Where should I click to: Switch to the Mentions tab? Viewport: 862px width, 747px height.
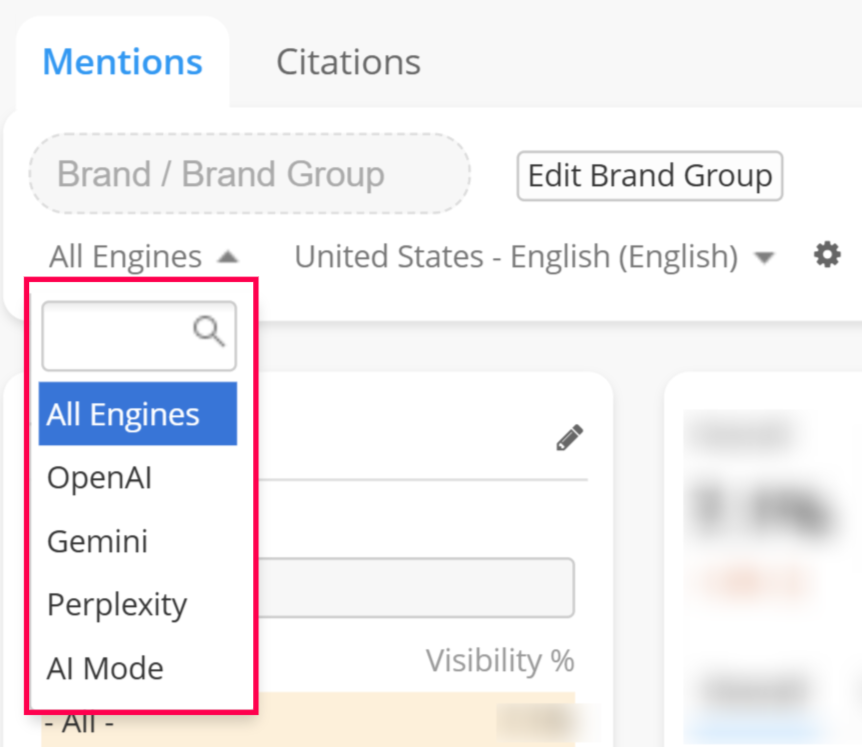[x=122, y=62]
